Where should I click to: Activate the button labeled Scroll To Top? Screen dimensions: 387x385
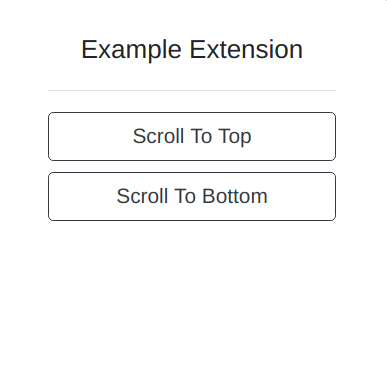[192, 136]
